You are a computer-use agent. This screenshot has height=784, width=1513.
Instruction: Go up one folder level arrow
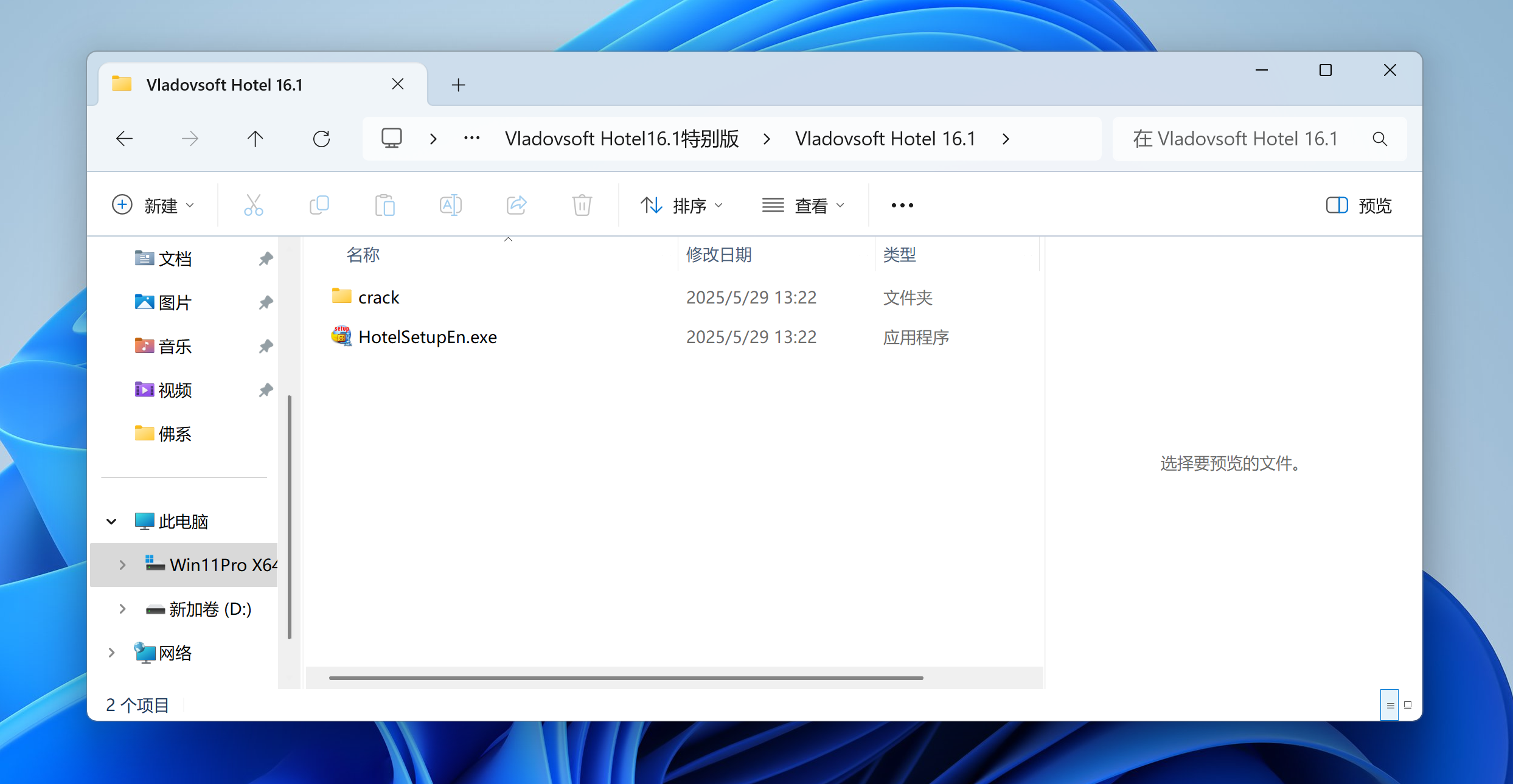click(255, 139)
